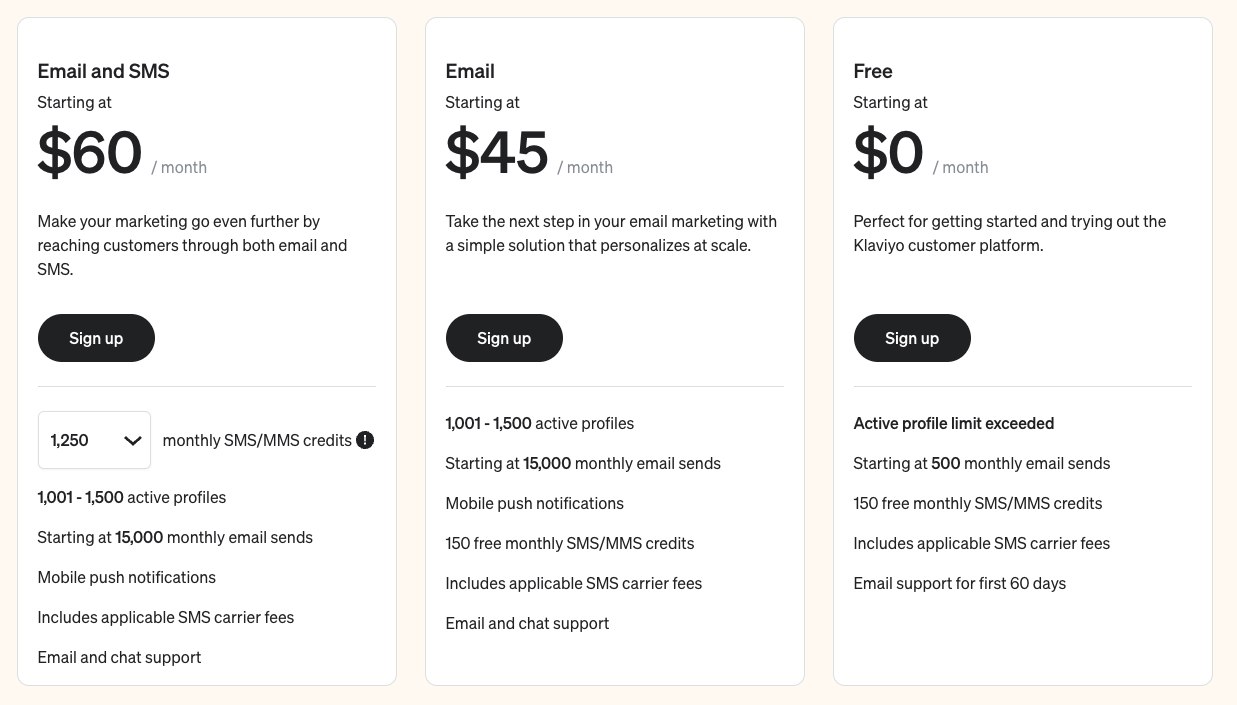Click "Includes applicable SMS carrier fees" in Free plan

pyautogui.click(x=982, y=543)
